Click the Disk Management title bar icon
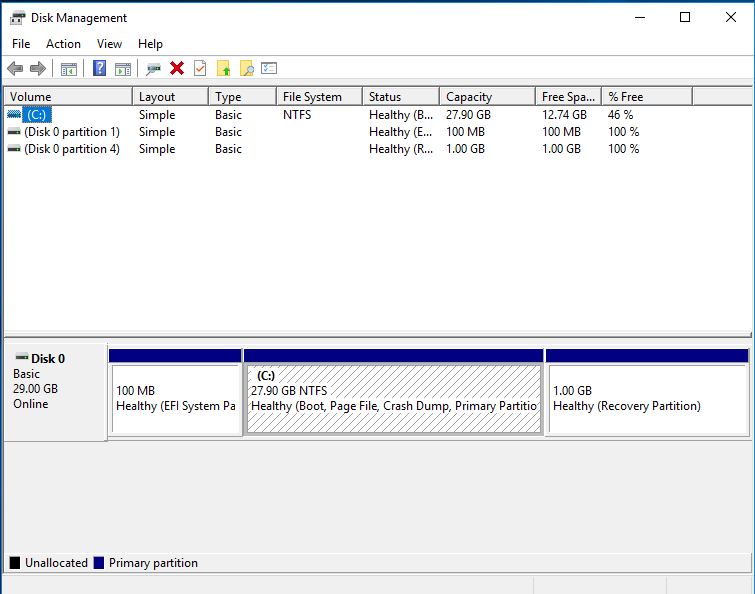Viewport: 755px width, 594px height. coord(17,18)
